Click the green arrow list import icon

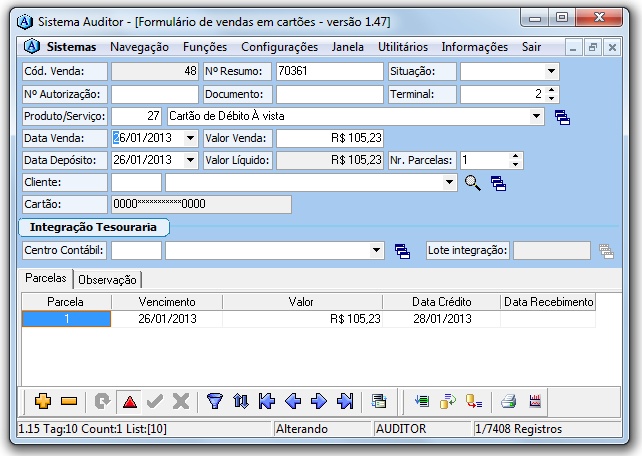coord(422,401)
